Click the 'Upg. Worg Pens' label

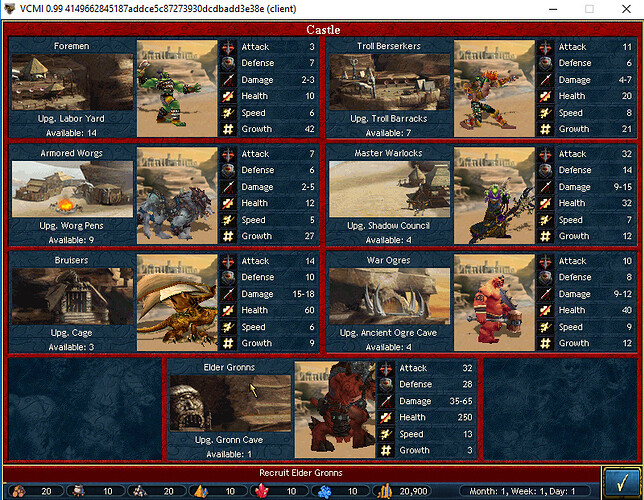tap(71, 226)
